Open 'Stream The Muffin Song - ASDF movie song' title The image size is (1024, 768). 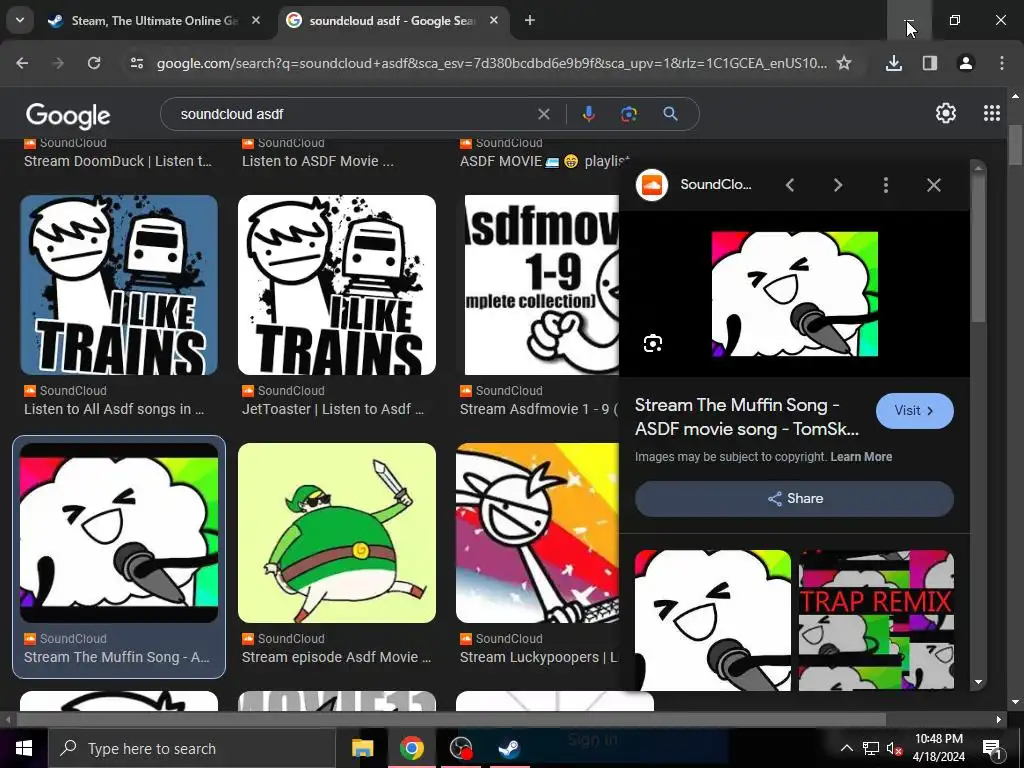[746, 417]
